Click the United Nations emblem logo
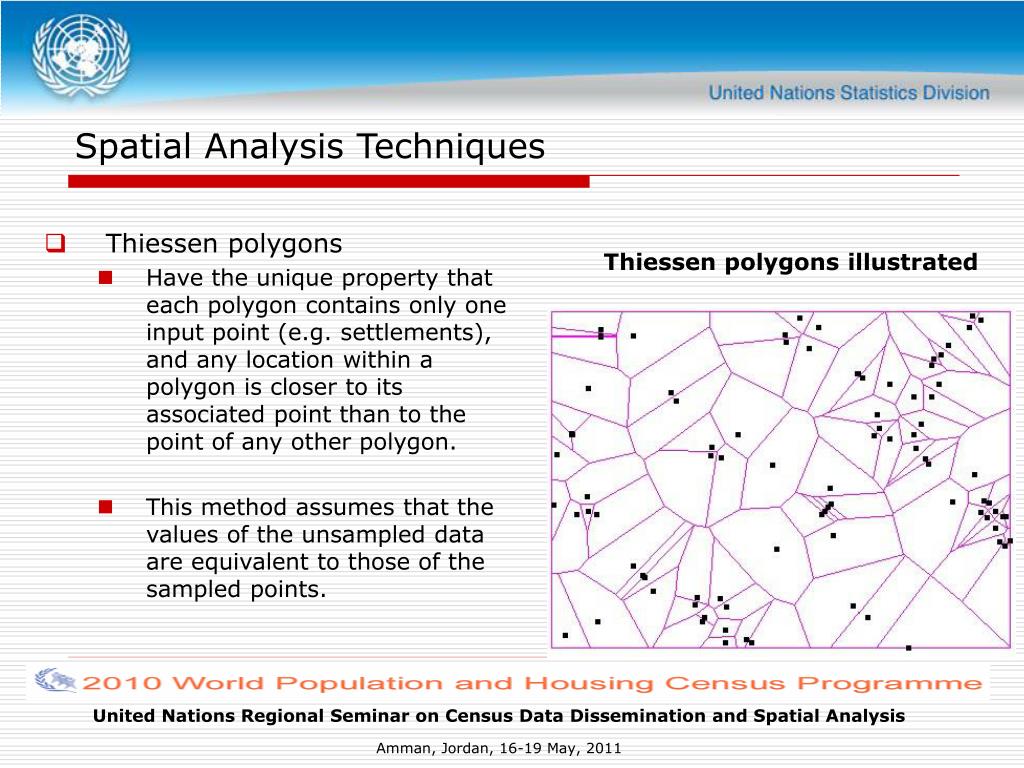 point(81,57)
